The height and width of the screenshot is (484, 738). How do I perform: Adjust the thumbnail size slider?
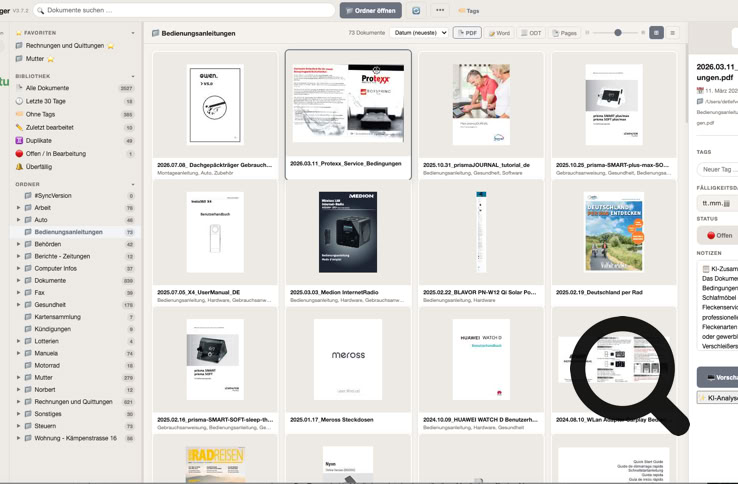pos(618,32)
